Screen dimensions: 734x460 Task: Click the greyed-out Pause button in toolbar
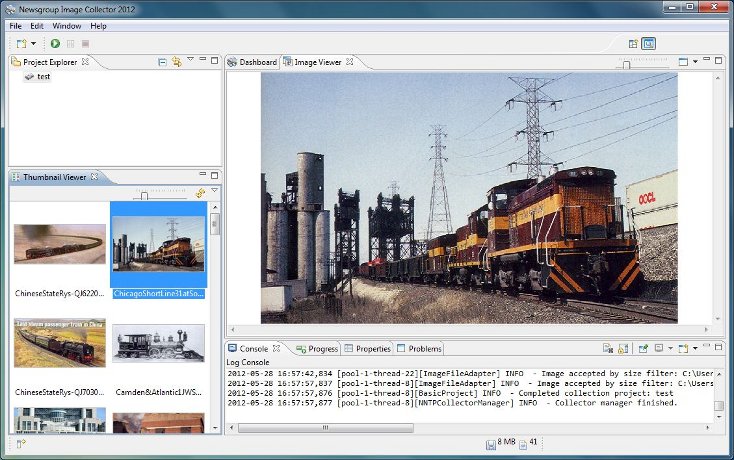(x=71, y=44)
